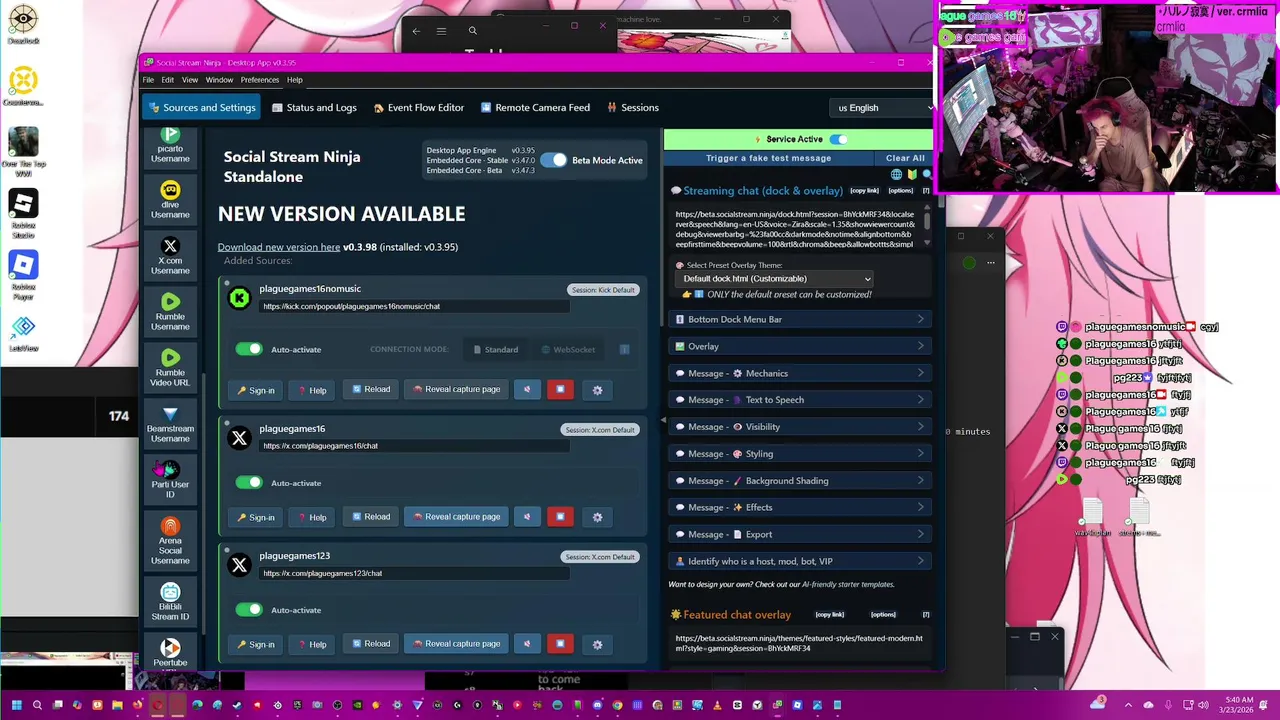1280x720 pixels.
Task: Open Windows taskbar search
Action: click(36, 705)
